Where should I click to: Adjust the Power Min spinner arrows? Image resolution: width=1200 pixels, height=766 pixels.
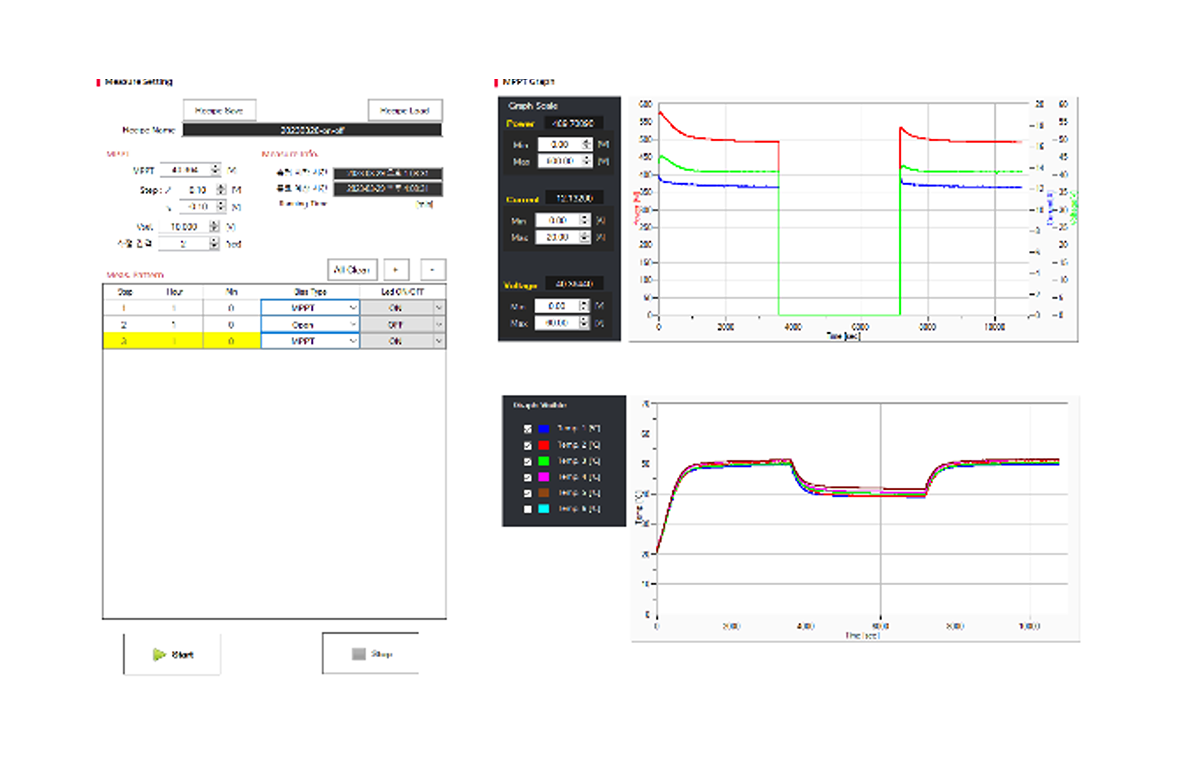pyautogui.click(x=586, y=144)
